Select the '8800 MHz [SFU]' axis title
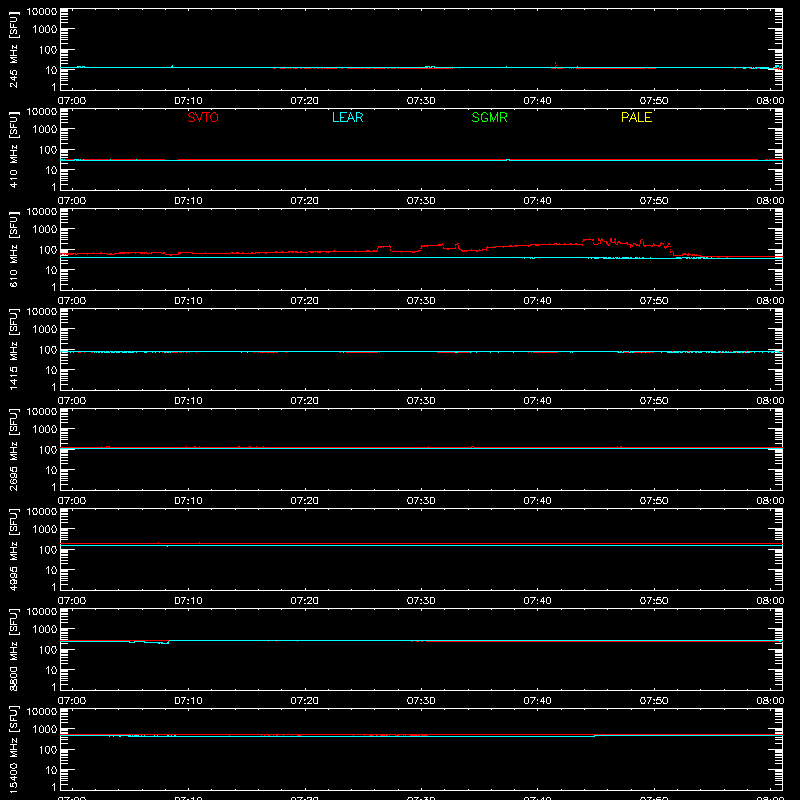The image size is (800, 800). click(x=13, y=649)
